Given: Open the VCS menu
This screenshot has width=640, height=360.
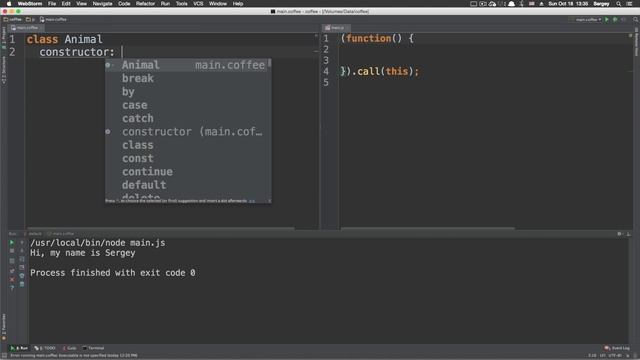Looking at the screenshot, I should click(198, 4).
